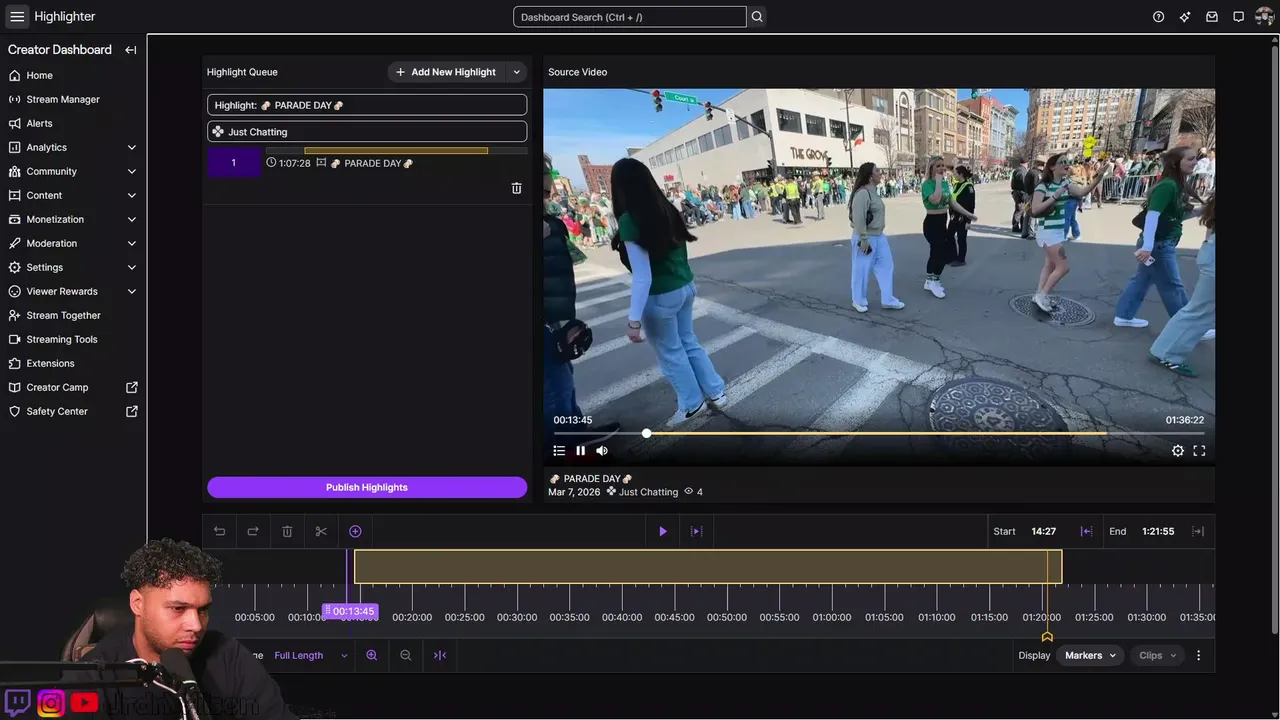The width and height of the screenshot is (1280, 720).
Task: Set start to playhead icon
Action: point(1086,531)
